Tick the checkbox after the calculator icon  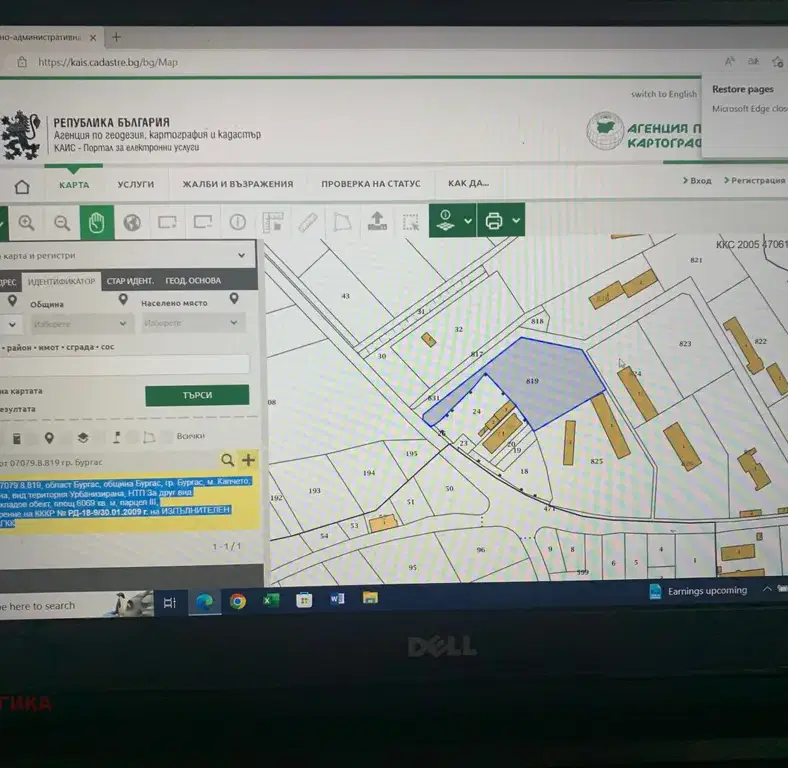pyautogui.click(x=32, y=439)
